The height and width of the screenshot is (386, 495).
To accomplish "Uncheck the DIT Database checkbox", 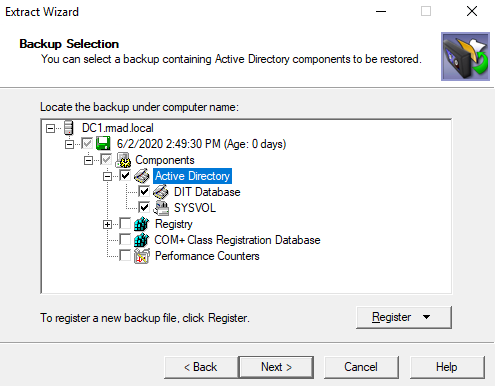I will 144,191.
